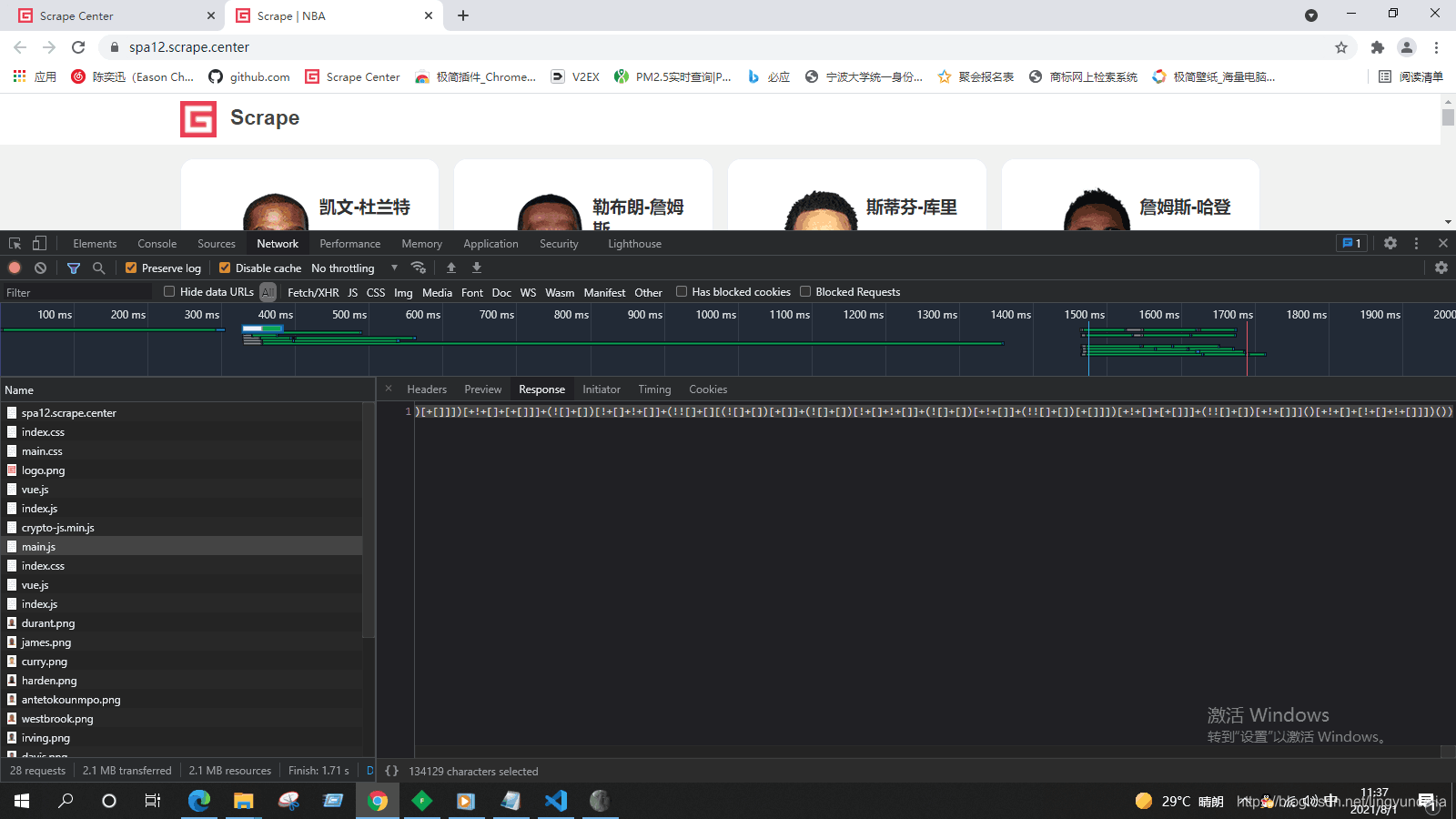The width and height of the screenshot is (1456, 819).
Task: Switch to the Console panel
Action: pos(157,243)
